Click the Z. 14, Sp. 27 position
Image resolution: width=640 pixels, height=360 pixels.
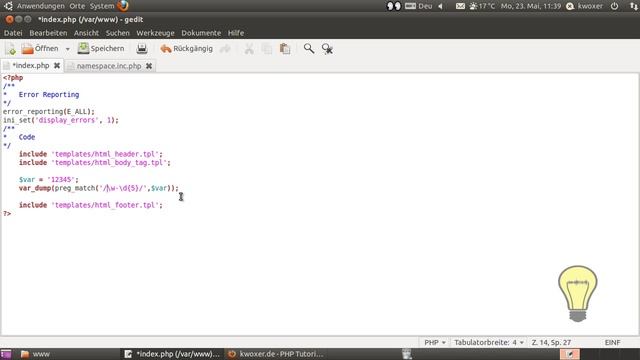pyautogui.click(x=551, y=342)
